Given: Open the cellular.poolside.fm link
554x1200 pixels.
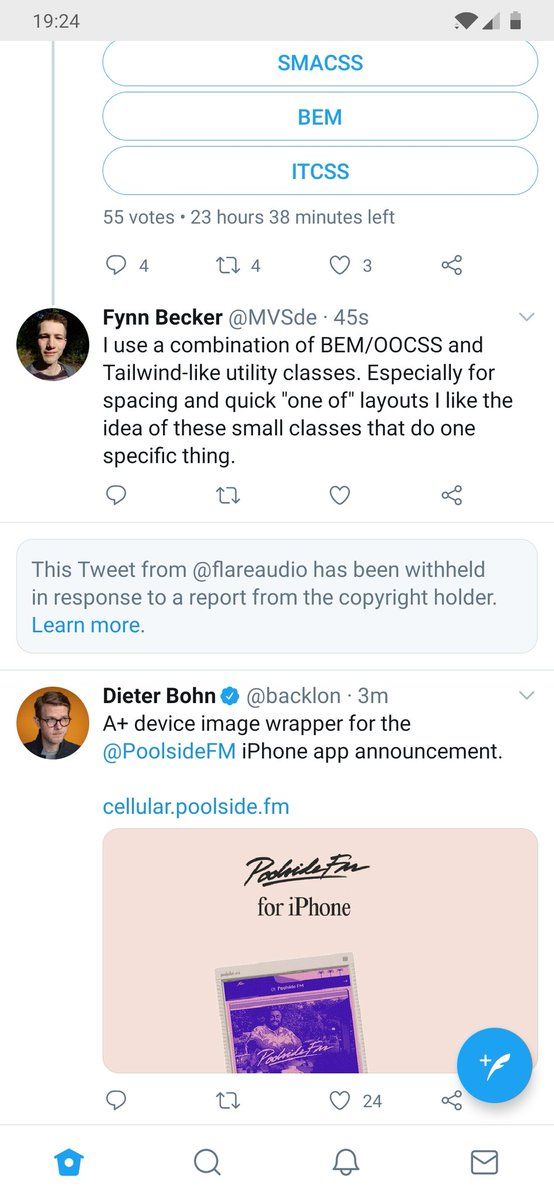Looking at the screenshot, I should pyautogui.click(x=196, y=806).
